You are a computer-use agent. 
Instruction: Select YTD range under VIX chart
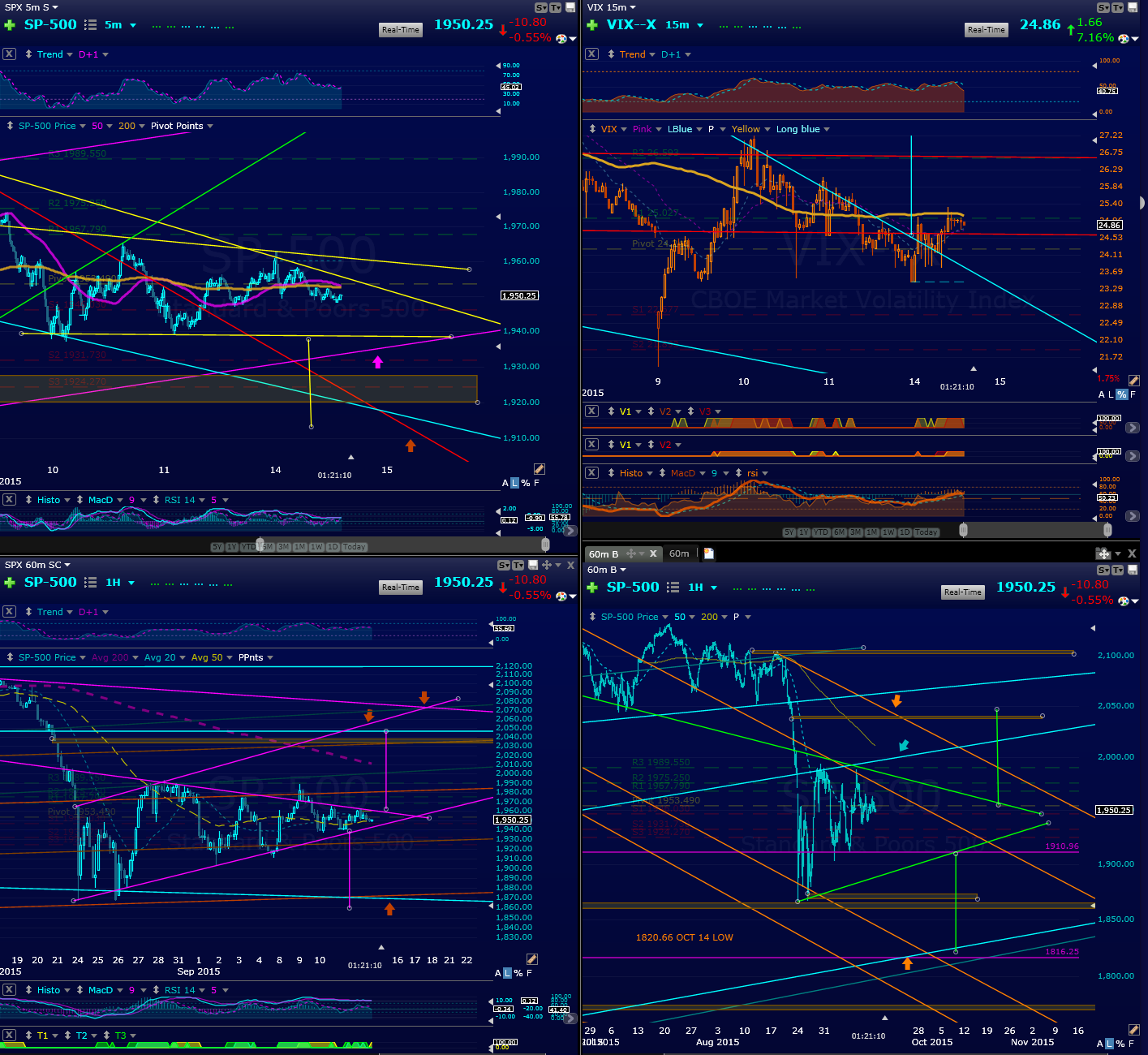820,532
